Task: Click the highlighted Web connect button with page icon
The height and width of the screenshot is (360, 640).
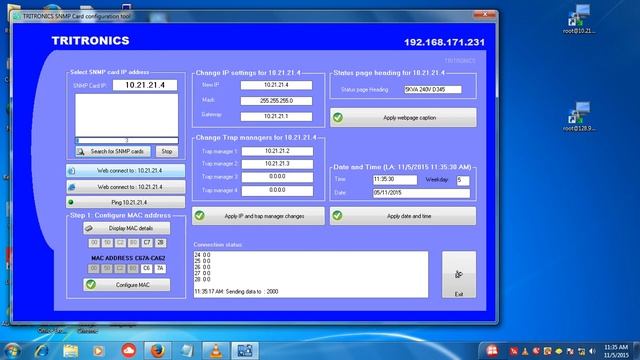Action: click(126, 171)
